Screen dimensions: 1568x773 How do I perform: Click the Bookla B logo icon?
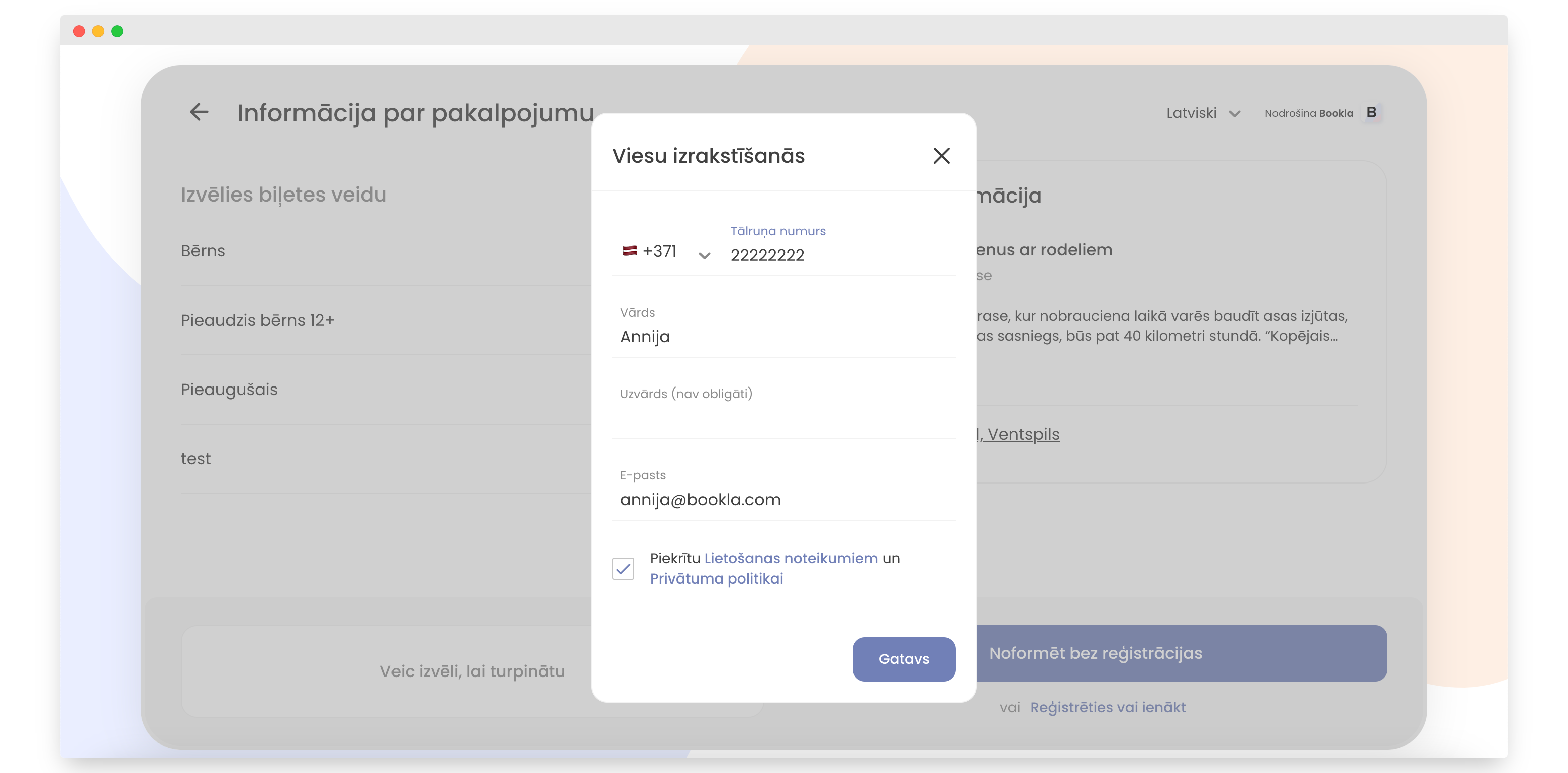1371,113
